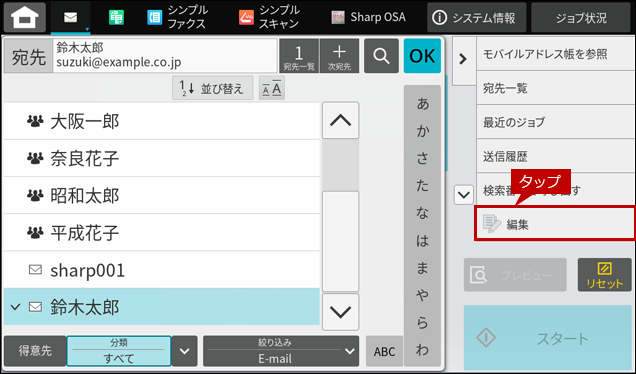Deselect checked contact 鈴木太郎
This screenshot has height=374, width=636.
(x=161, y=307)
